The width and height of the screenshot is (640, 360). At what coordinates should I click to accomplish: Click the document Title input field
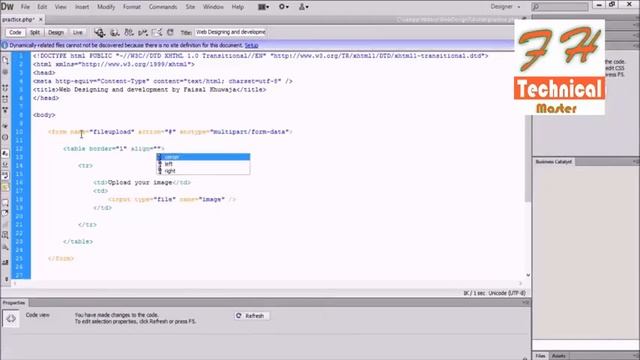coord(230,32)
